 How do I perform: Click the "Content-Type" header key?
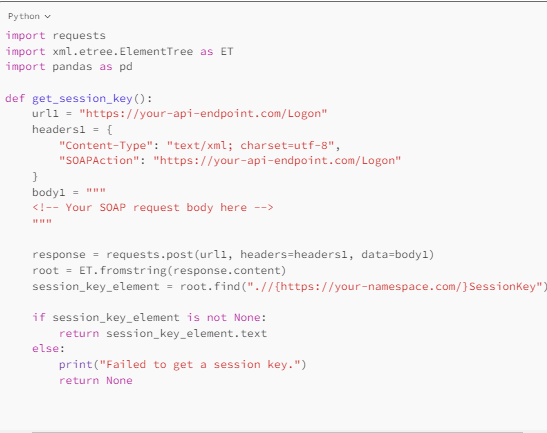point(106,145)
